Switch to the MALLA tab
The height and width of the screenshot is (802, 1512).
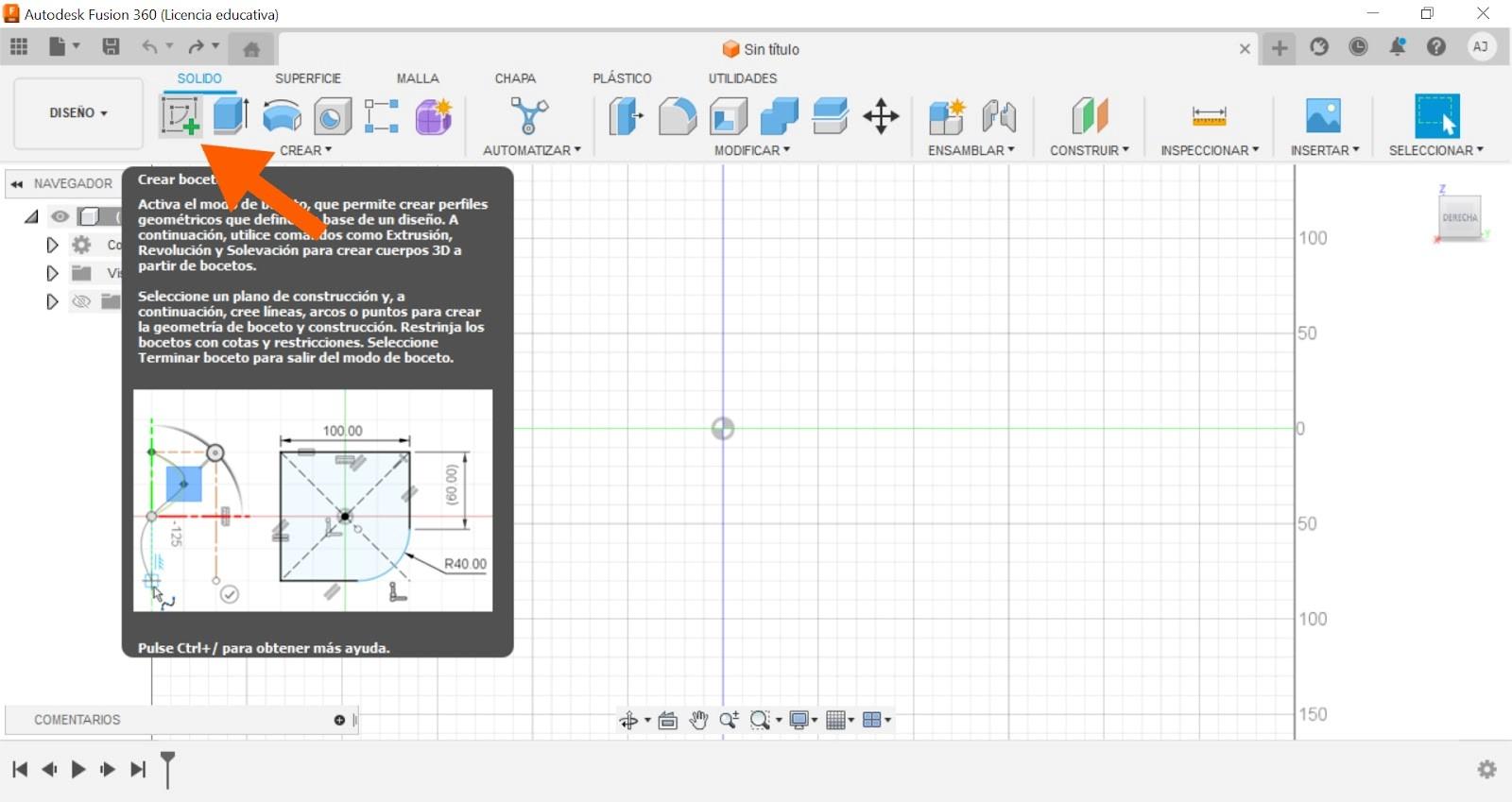418,78
